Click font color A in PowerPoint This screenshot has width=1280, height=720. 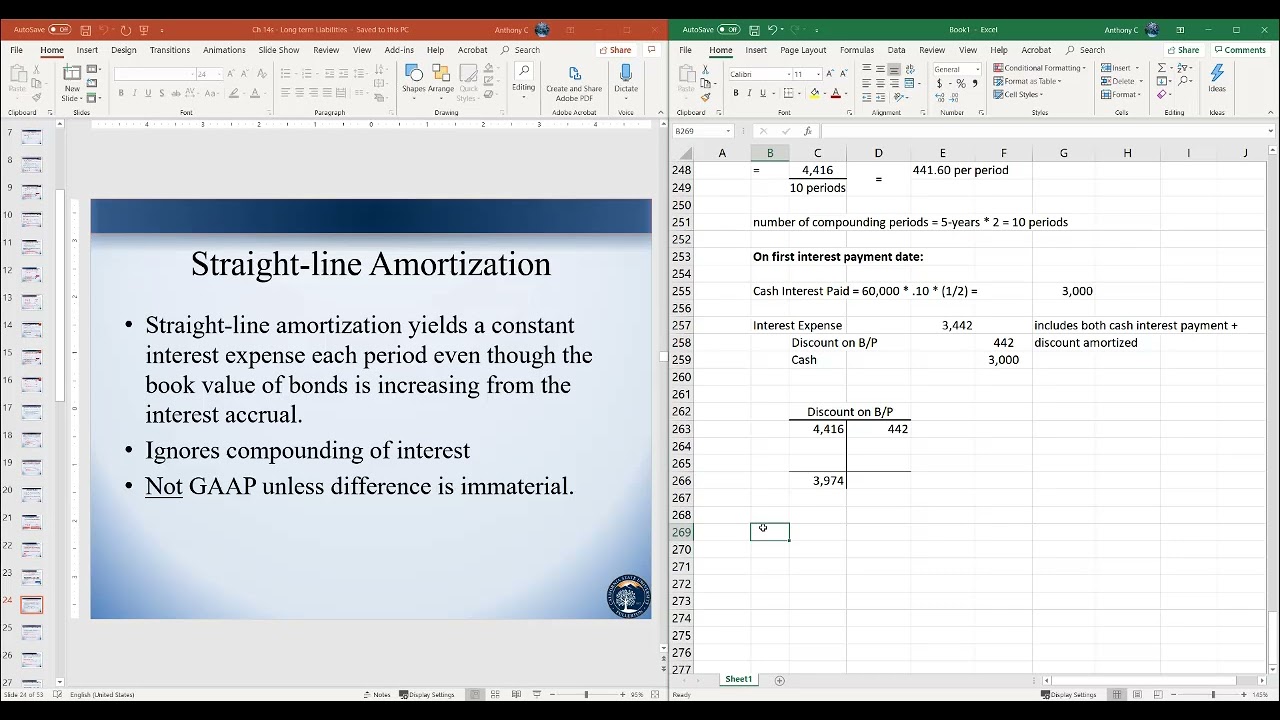pyautogui.click(x=254, y=93)
